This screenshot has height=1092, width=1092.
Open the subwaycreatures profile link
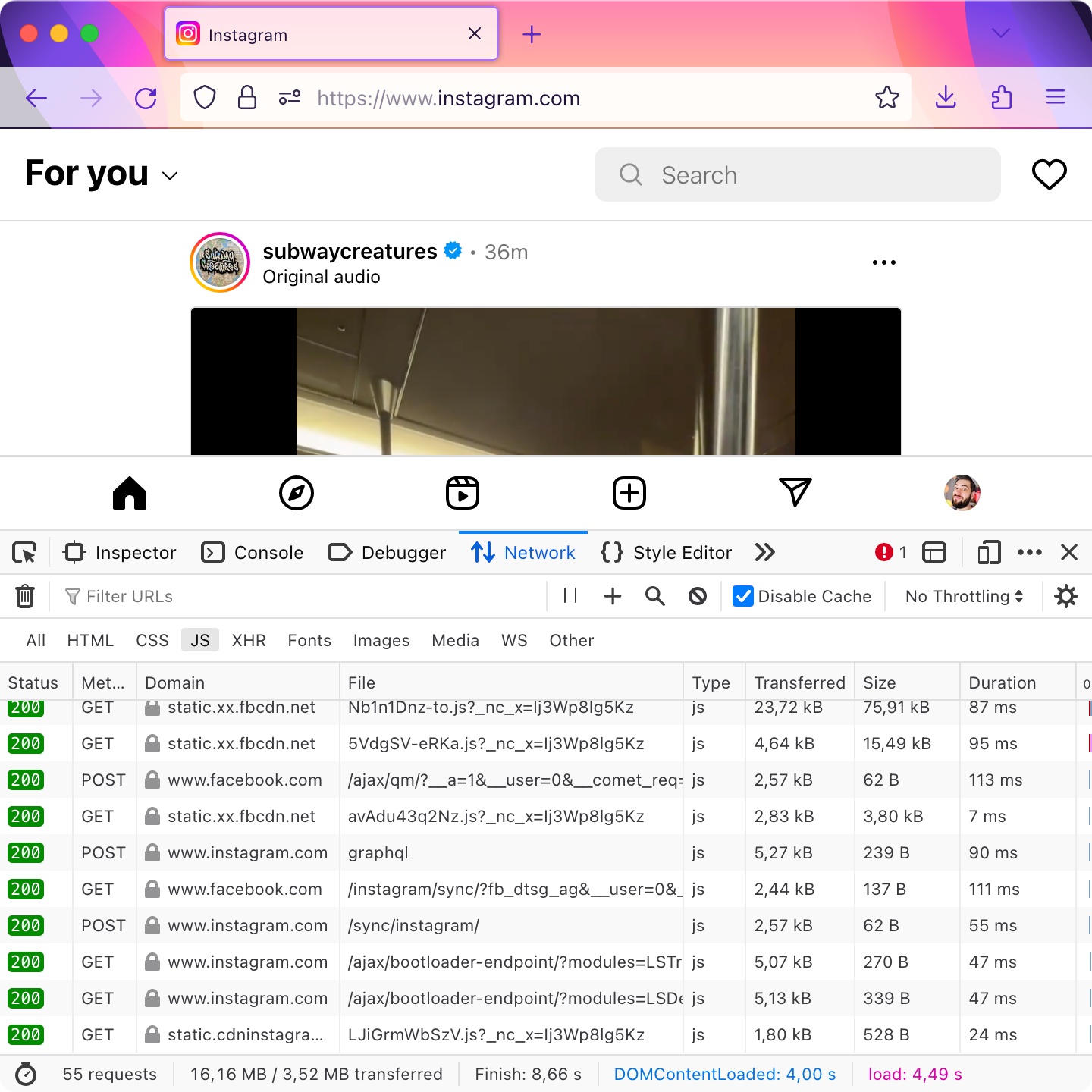350,251
